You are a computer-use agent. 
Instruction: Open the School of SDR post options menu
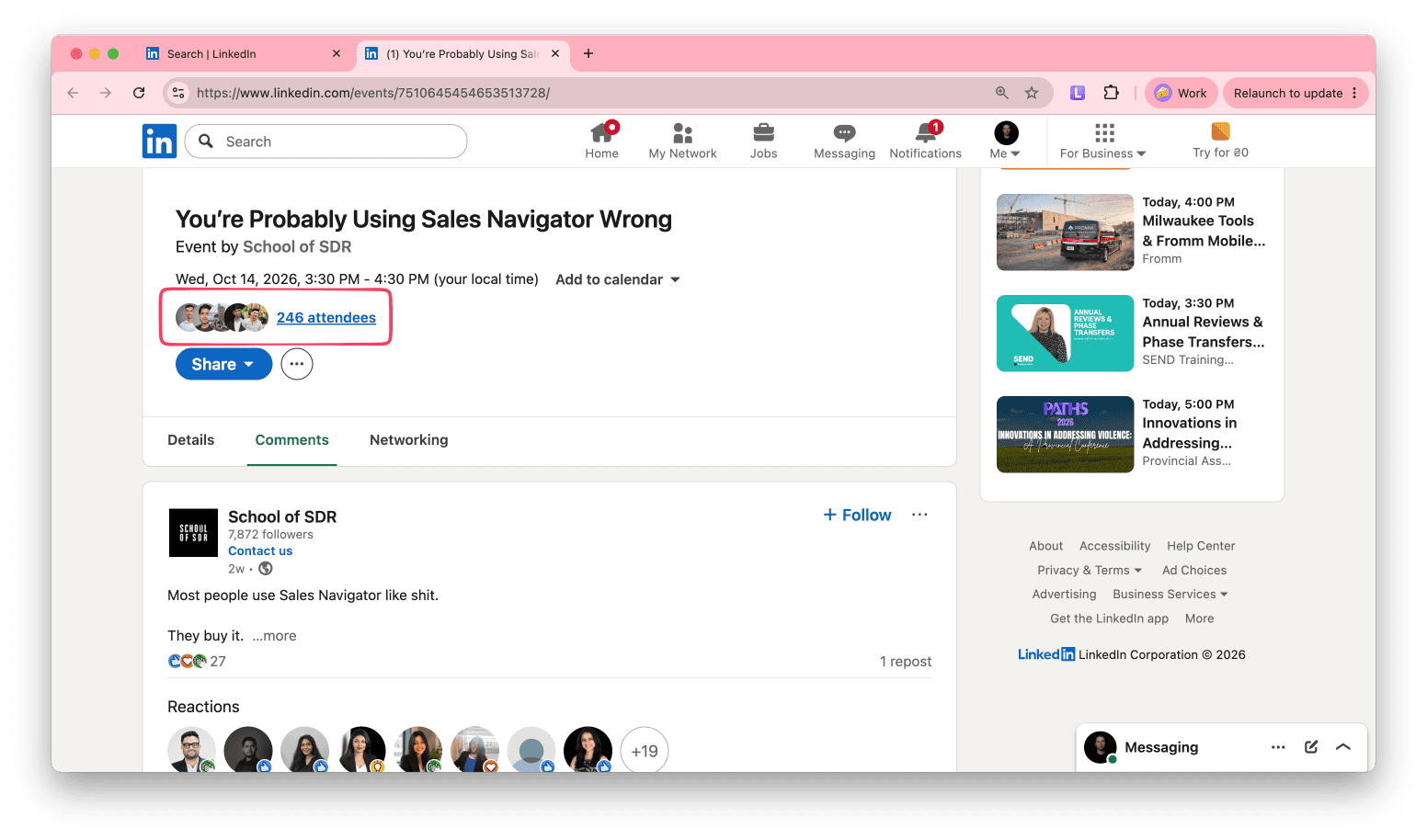coord(919,515)
